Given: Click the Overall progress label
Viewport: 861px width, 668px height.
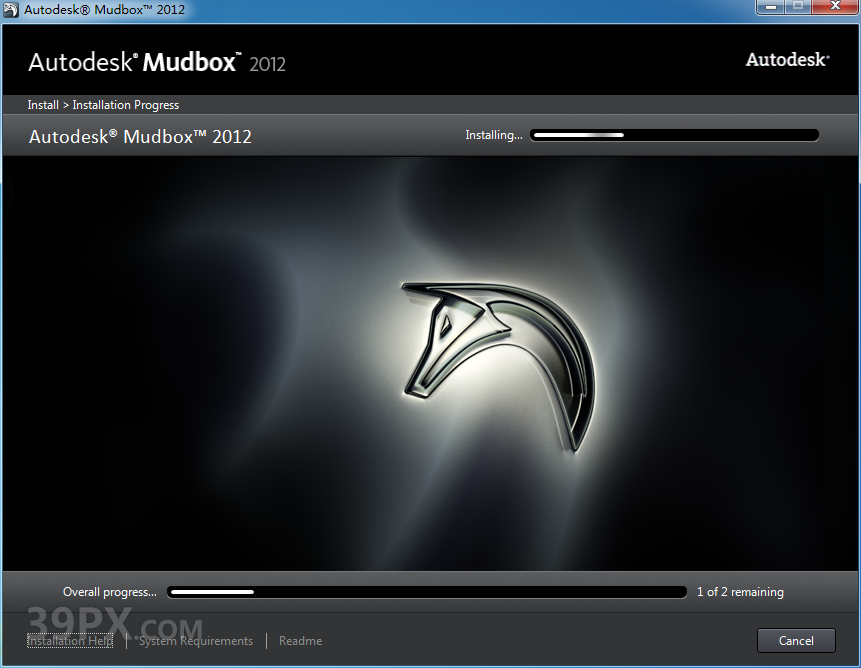Looking at the screenshot, I should 108,591.
